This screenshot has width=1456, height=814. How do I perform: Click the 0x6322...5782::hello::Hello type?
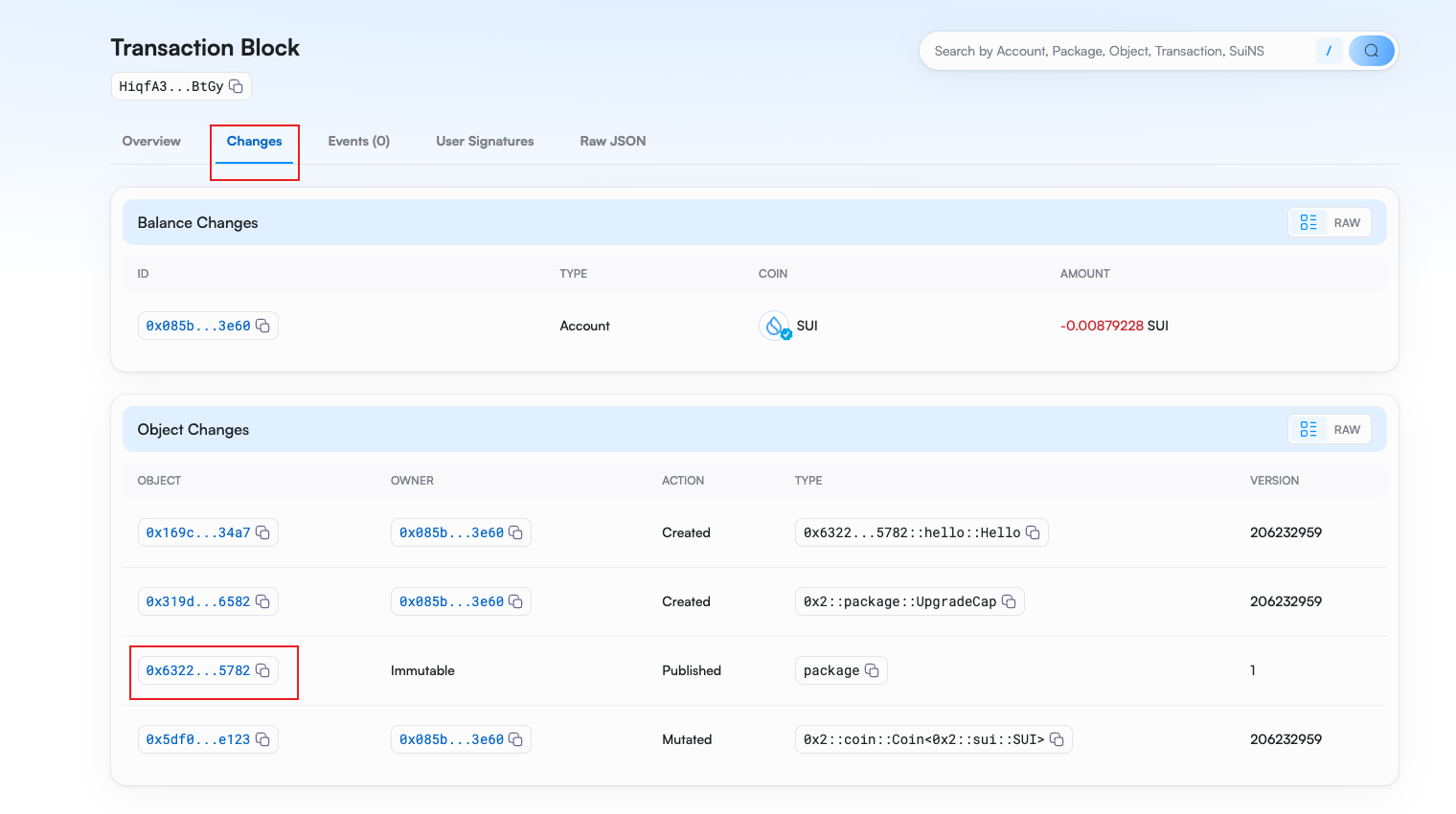[x=912, y=532]
